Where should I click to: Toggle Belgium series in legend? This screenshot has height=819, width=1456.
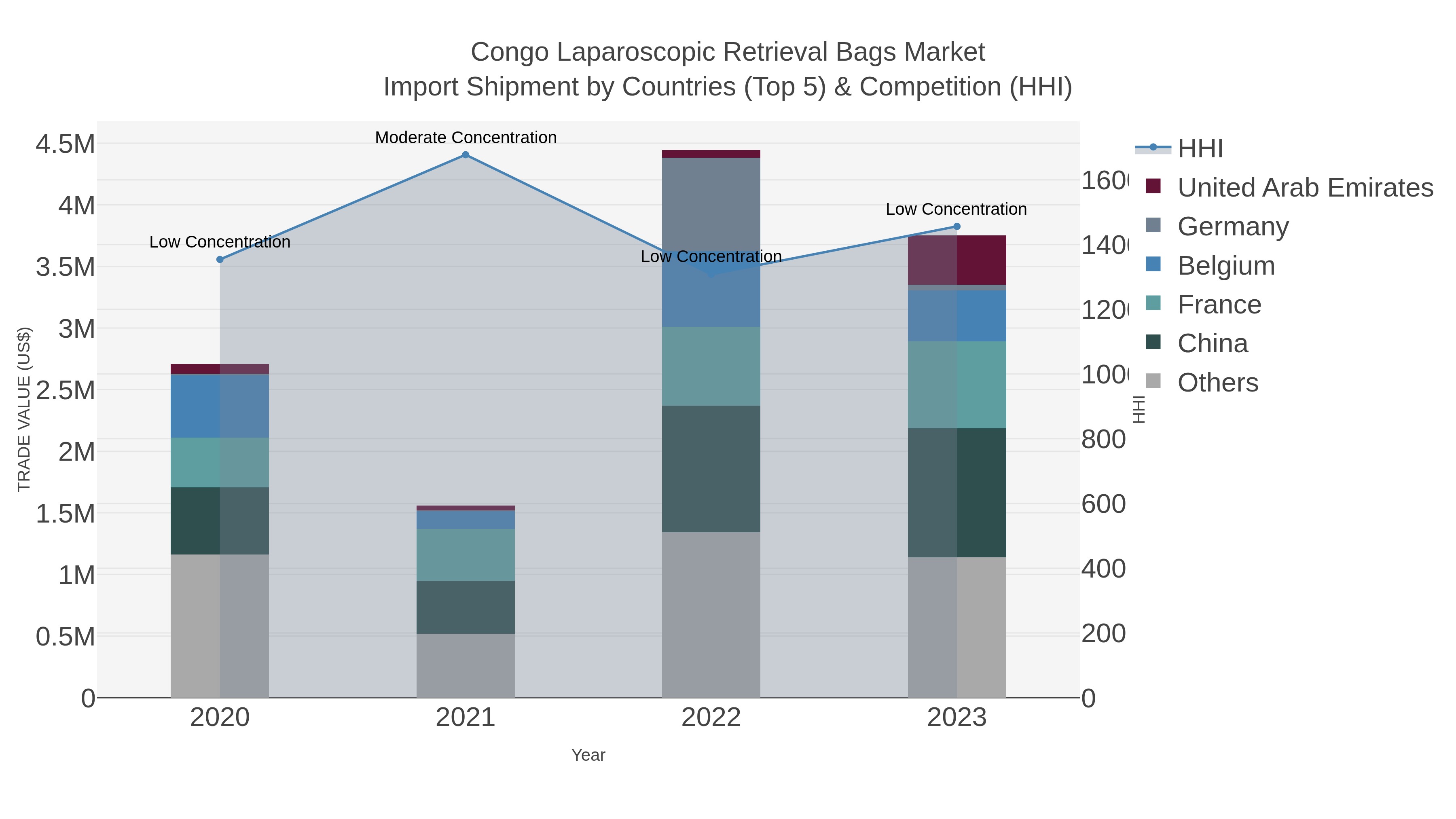pos(1210,266)
